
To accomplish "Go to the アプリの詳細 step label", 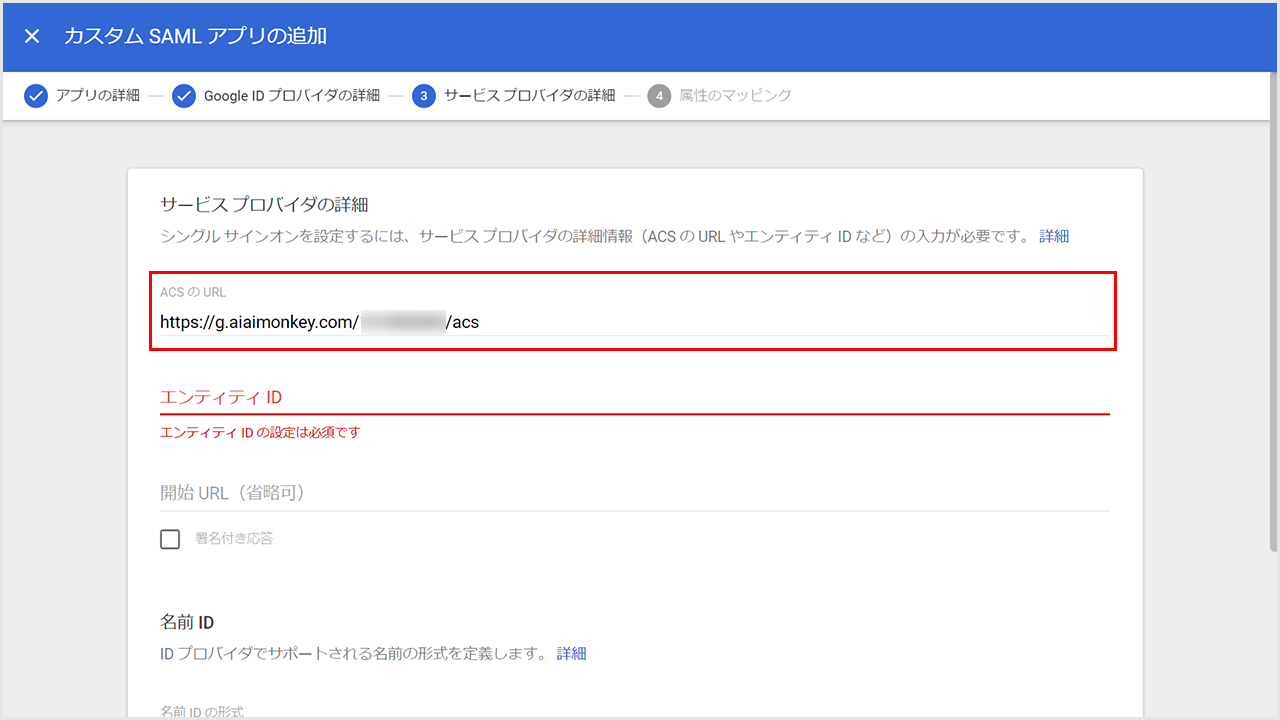I will coord(97,96).
